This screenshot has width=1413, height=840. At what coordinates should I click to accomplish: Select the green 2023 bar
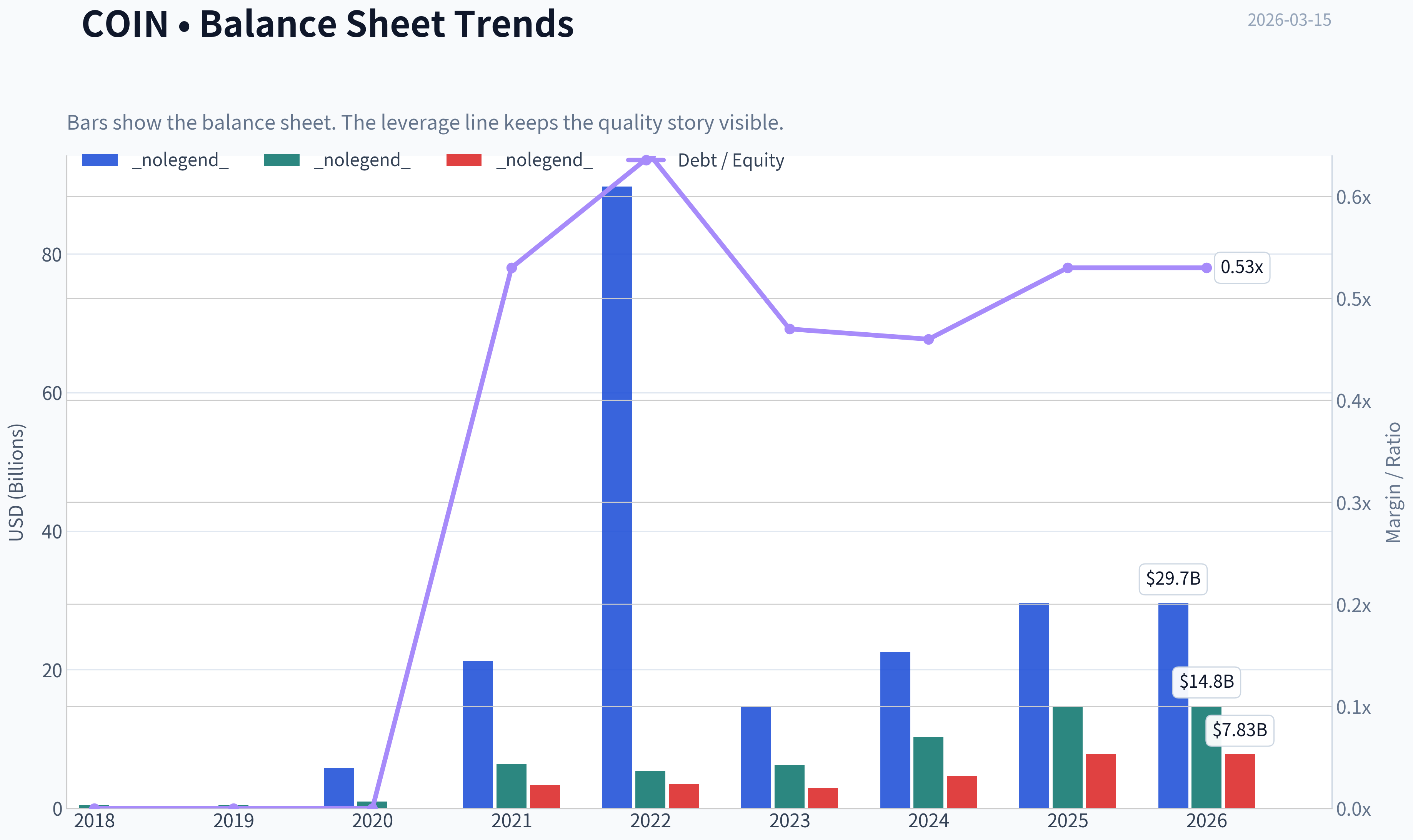click(x=790, y=786)
